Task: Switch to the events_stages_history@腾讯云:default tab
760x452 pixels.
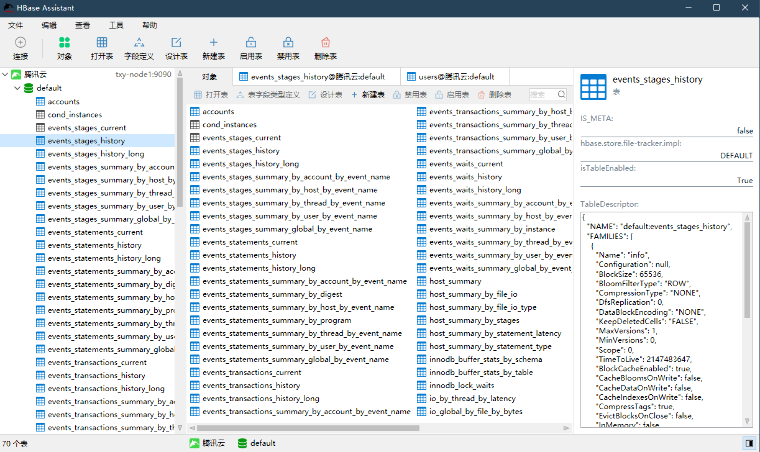Action: (317, 77)
